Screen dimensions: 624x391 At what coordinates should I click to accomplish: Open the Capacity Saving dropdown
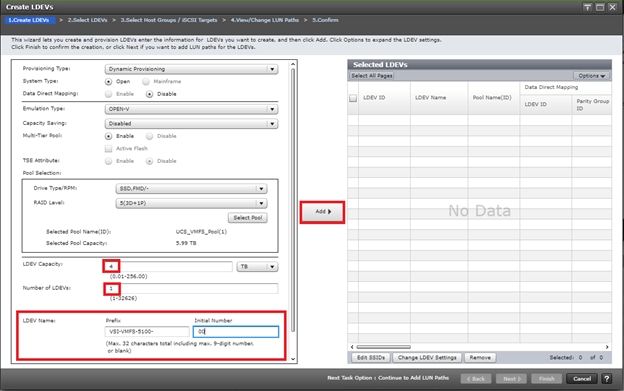[x=191, y=124]
